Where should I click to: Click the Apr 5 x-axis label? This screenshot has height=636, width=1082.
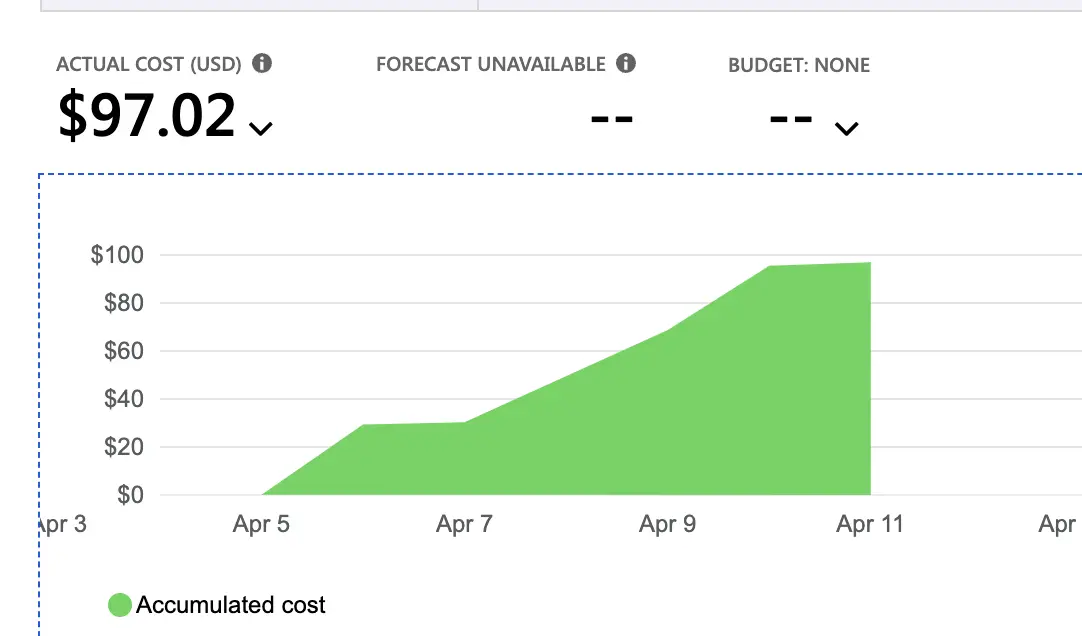(261, 524)
